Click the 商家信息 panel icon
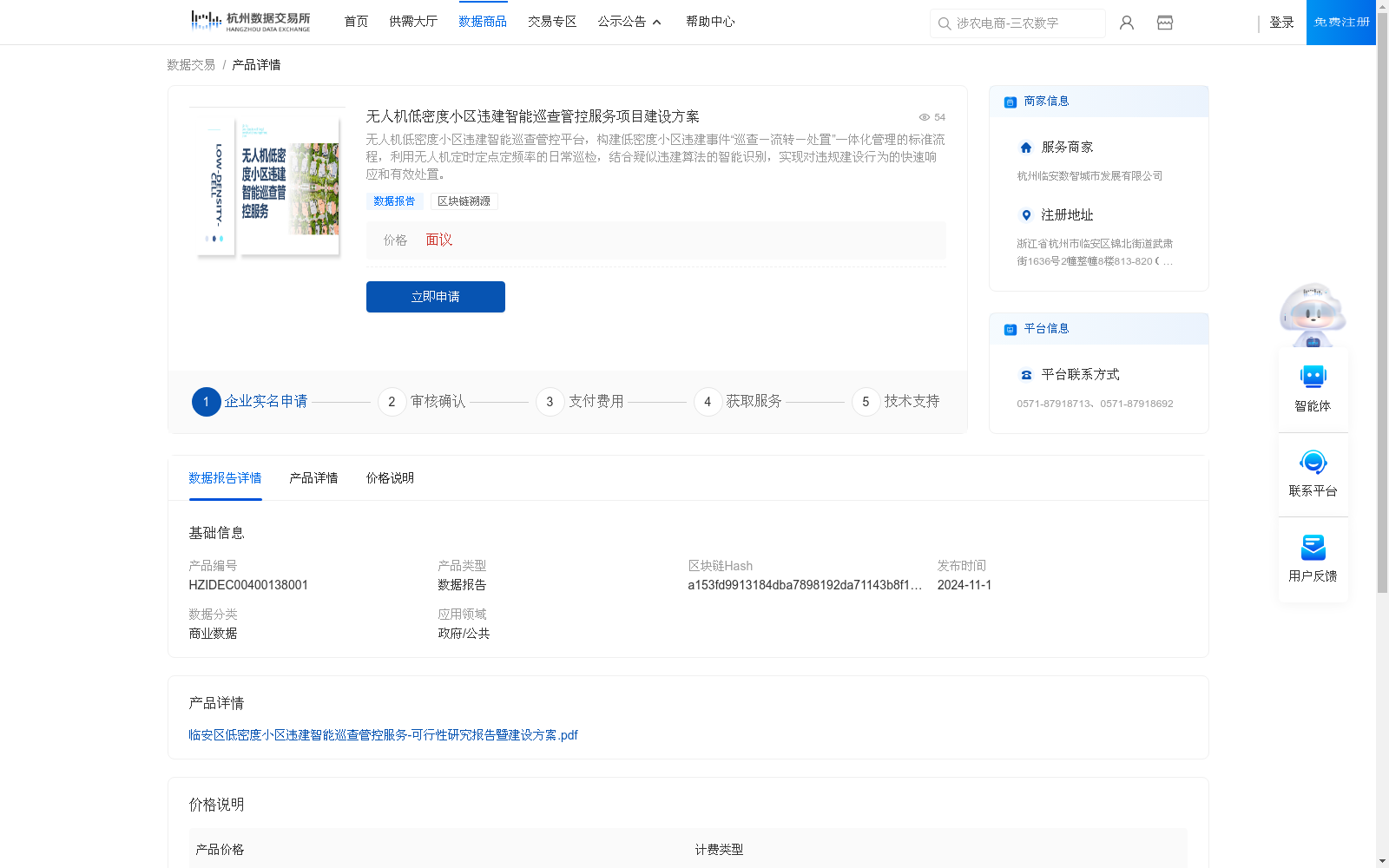This screenshot has height=868, width=1389. click(x=1010, y=102)
